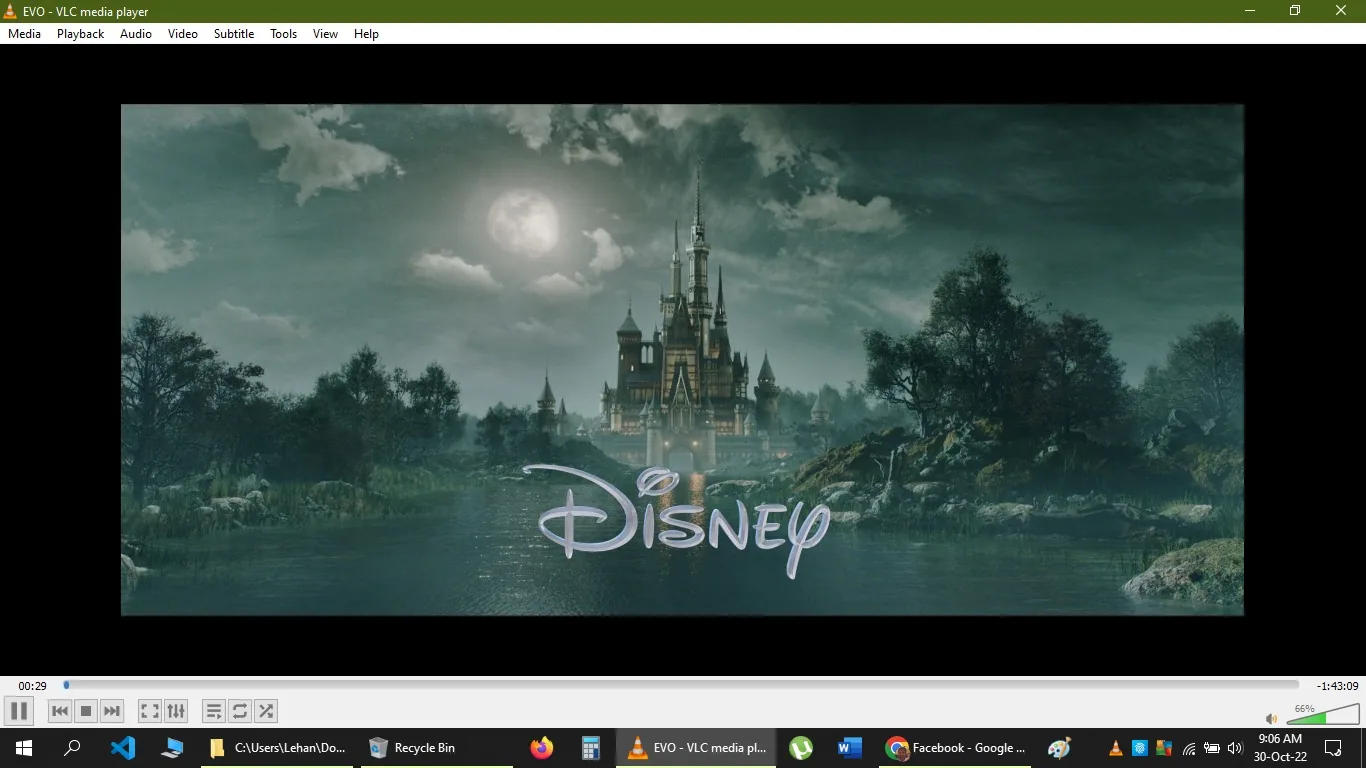Select the previous media icon
This screenshot has height=768, width=1366.
pos(59,711)
